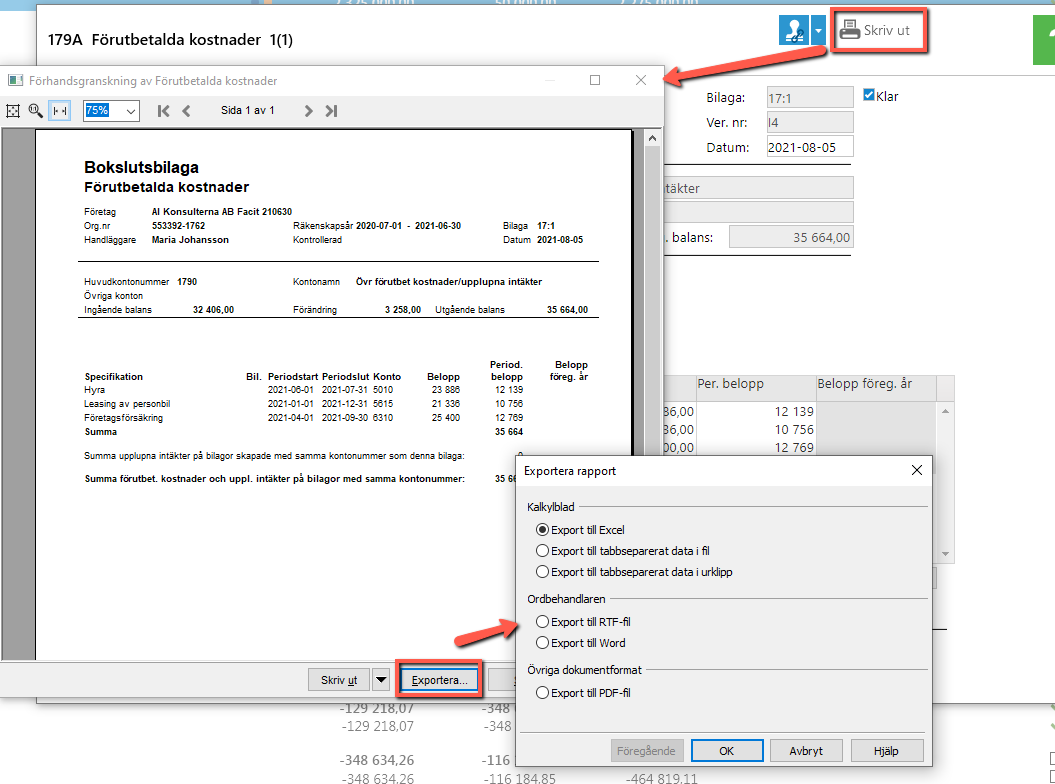This screenshot has width=1055, height=784.
Task: Go to next page in the preview
Action: point(308,111)
